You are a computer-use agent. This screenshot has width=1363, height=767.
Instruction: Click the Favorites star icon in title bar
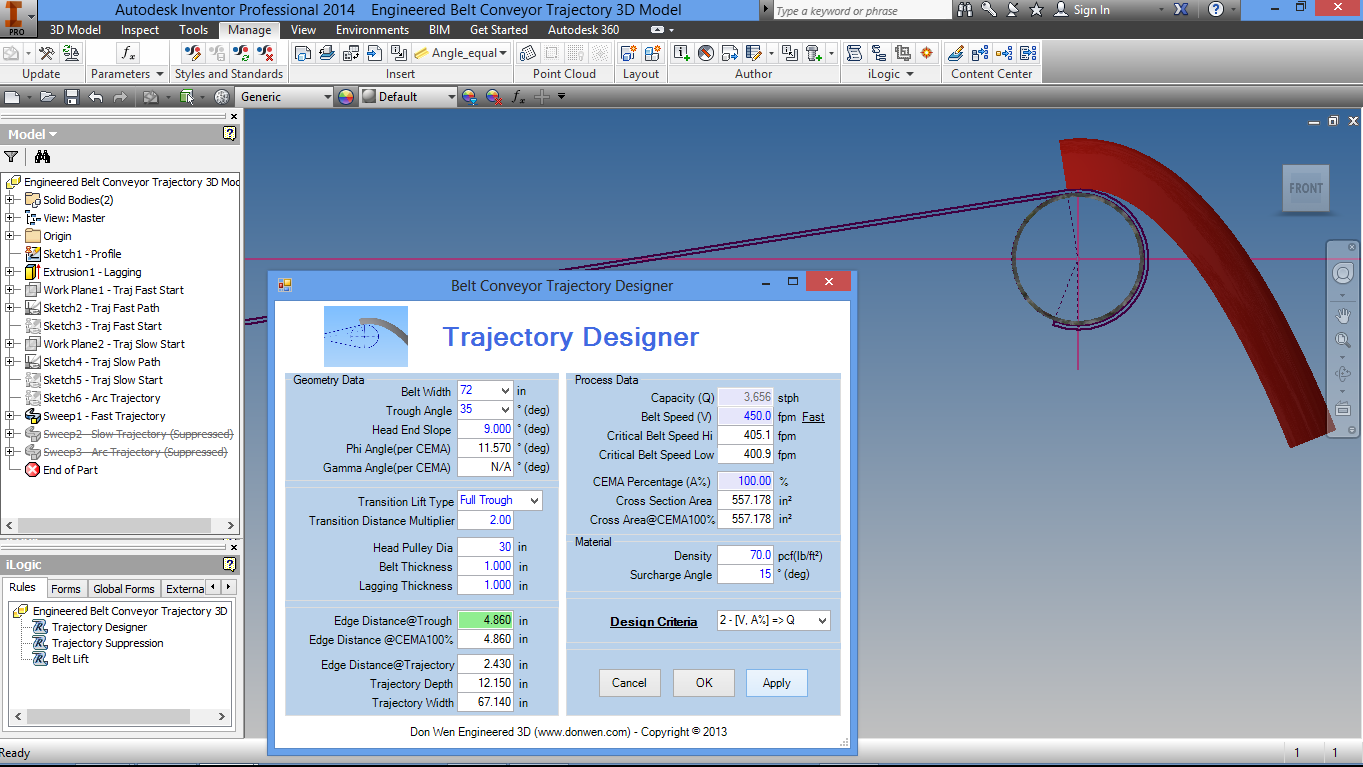click(1036, 9)
